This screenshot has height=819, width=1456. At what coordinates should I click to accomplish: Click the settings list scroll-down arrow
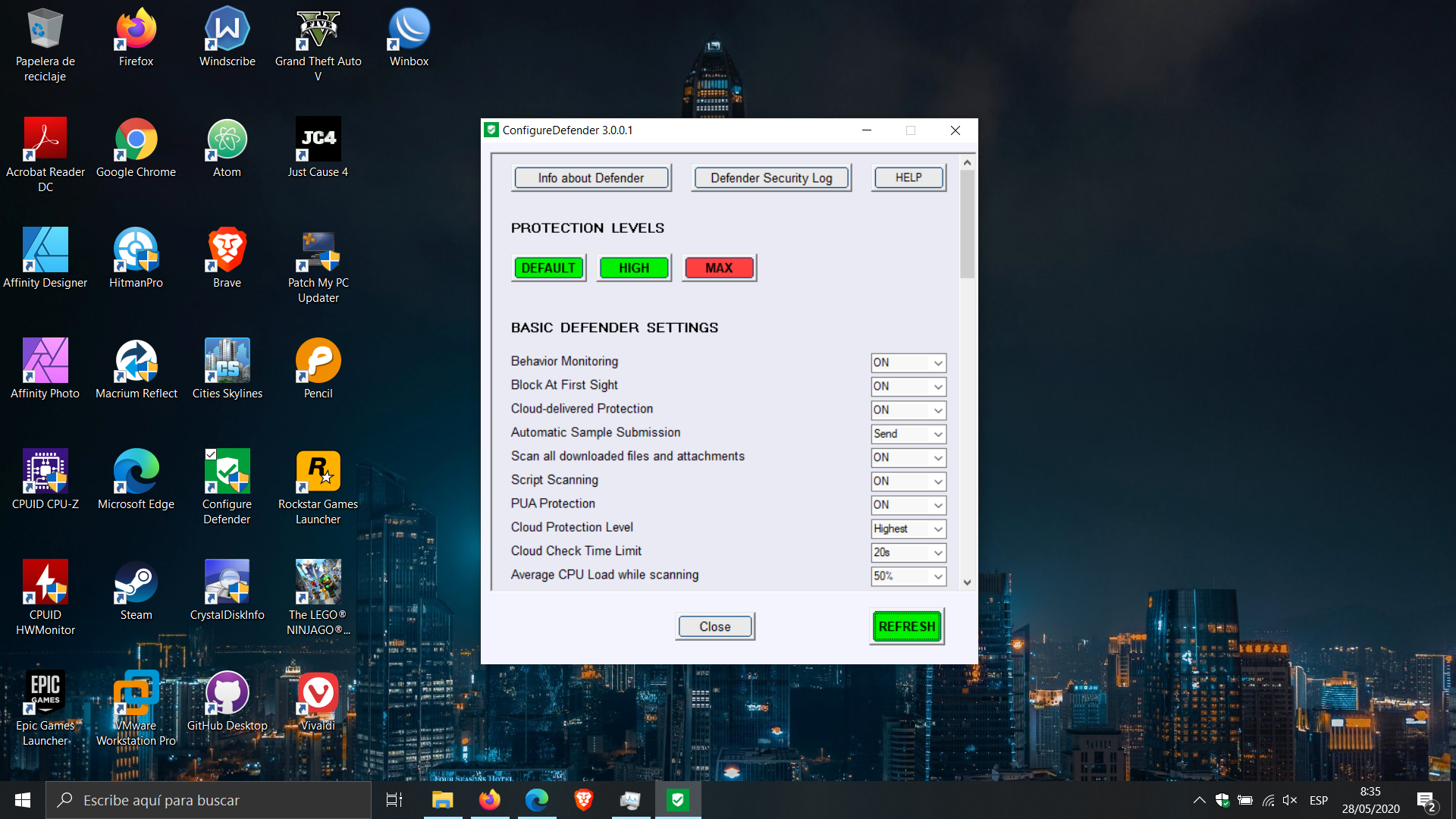click(967, 582)
